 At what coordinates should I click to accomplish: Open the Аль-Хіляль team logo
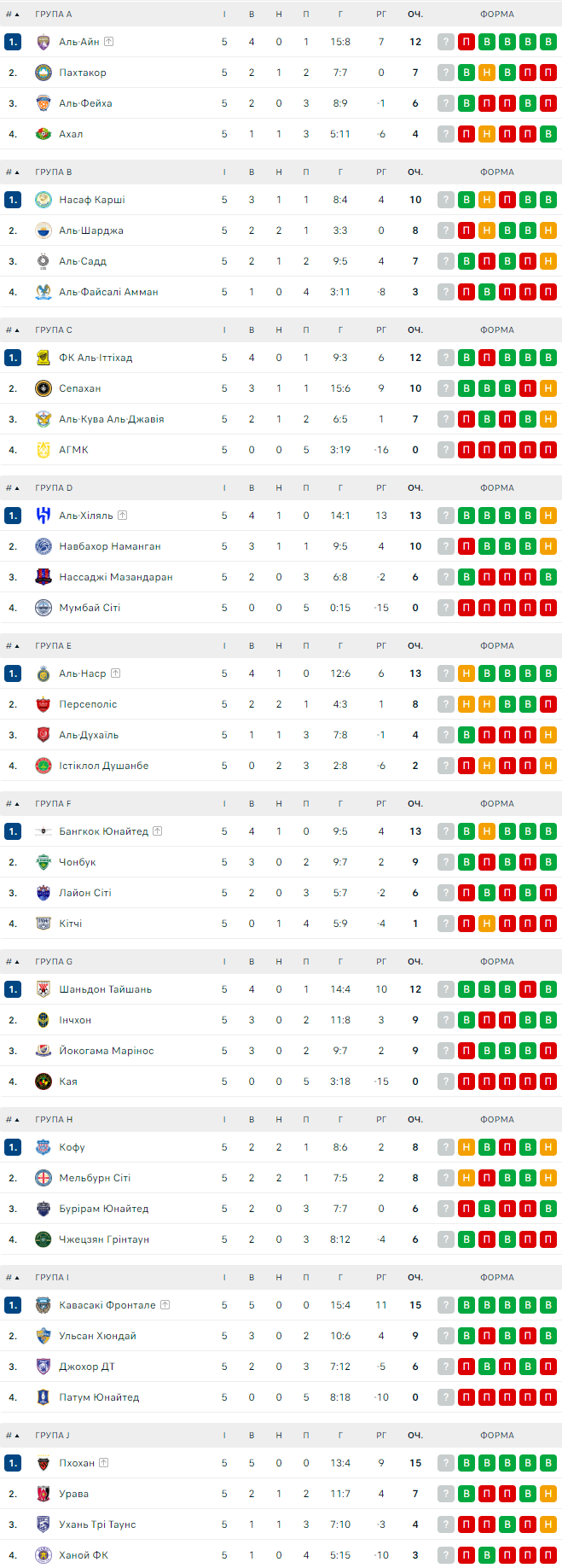[43, 516]
